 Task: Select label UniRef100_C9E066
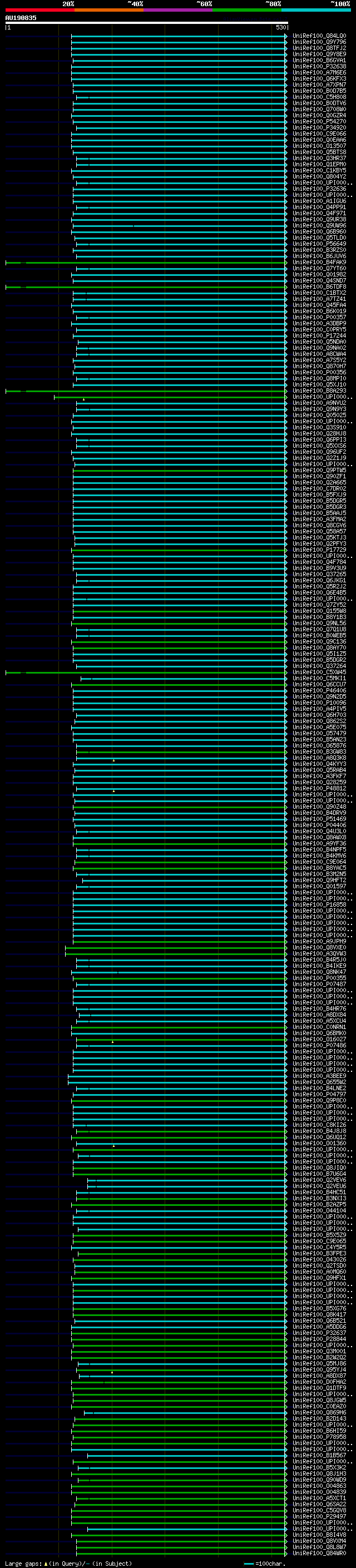319,134
